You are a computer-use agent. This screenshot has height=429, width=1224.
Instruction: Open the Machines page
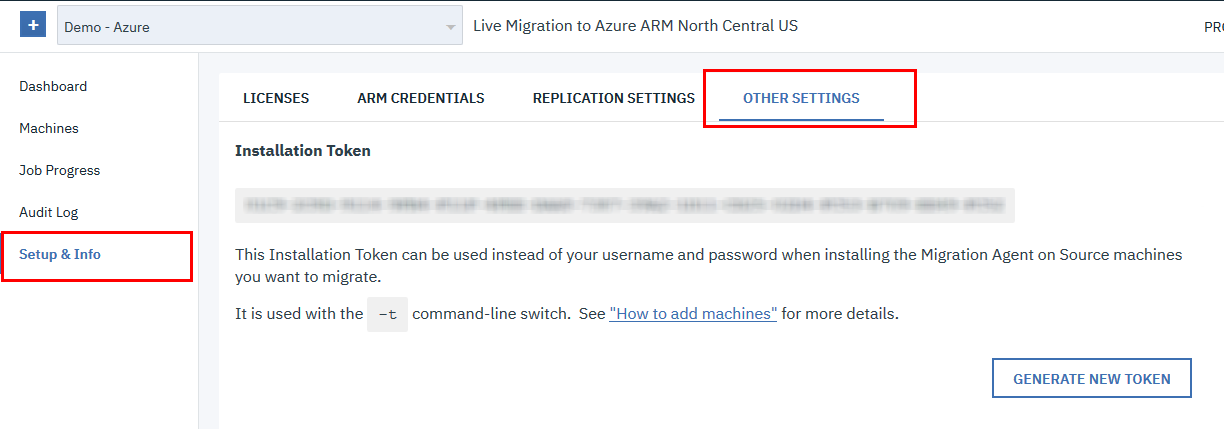(x=49, y=128)
